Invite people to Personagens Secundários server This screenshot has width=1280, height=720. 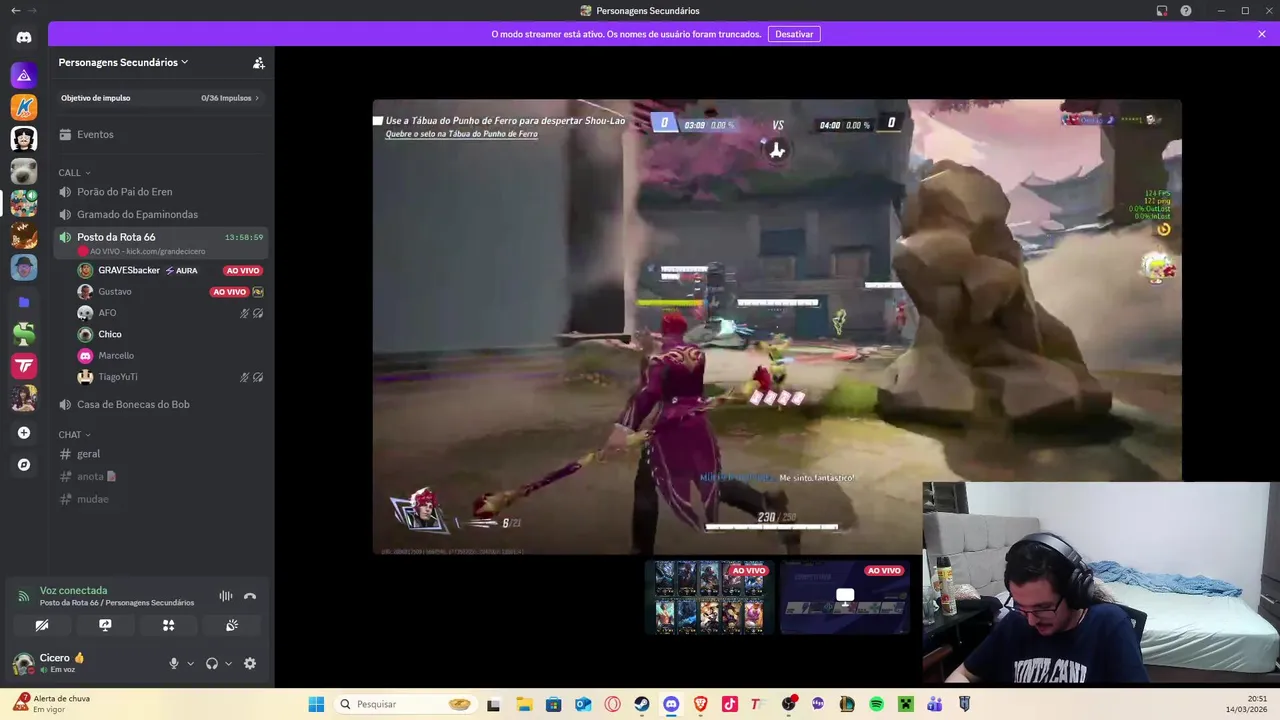pos(258,62)
